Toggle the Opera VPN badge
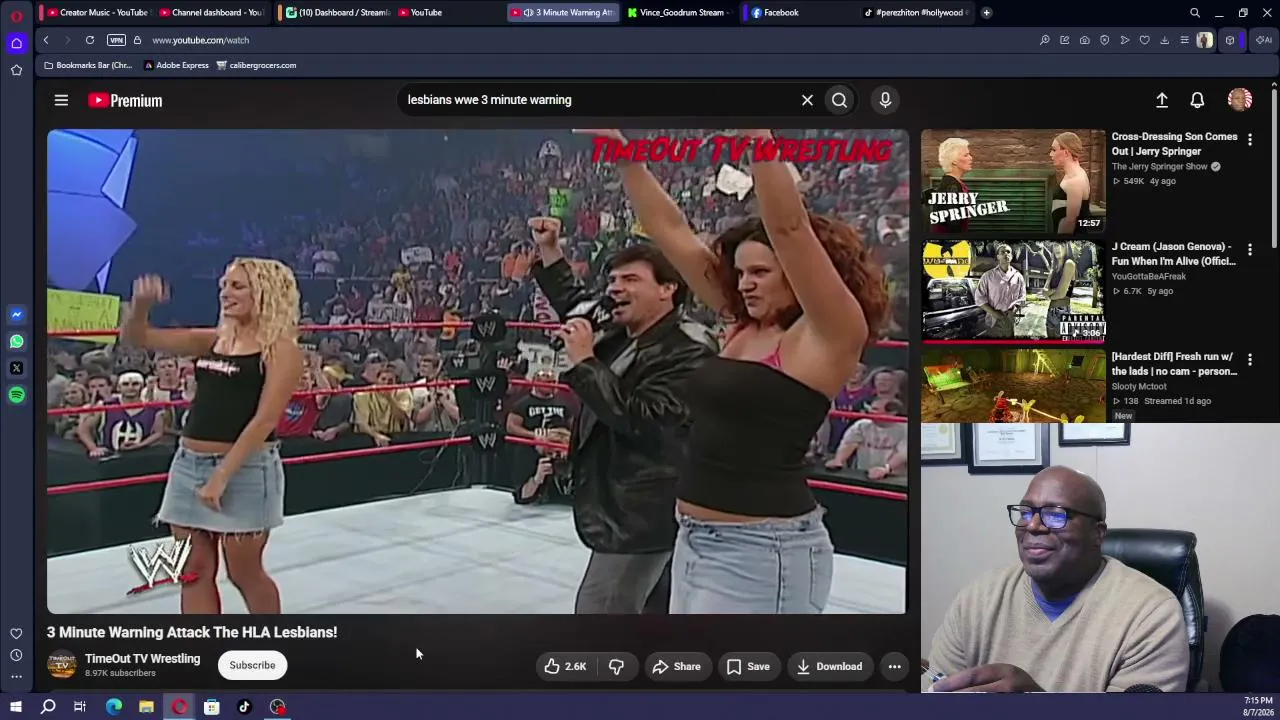Image resolution: width=1280 pixels, height=720 pixels. point(116,40)
